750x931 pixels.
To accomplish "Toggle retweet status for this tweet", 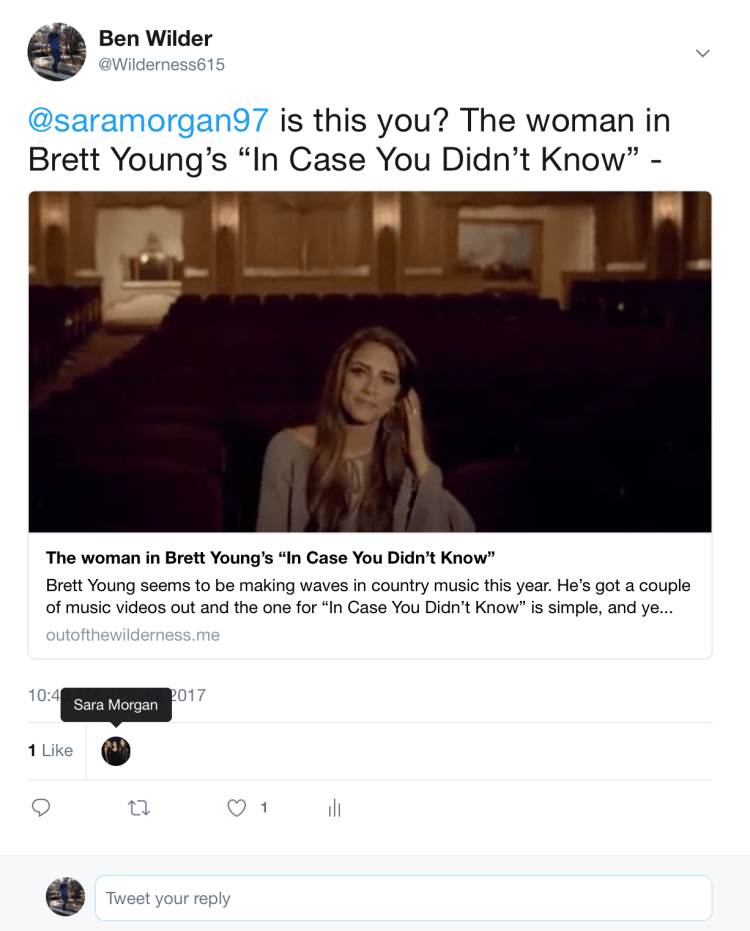I will coord(139,807).
